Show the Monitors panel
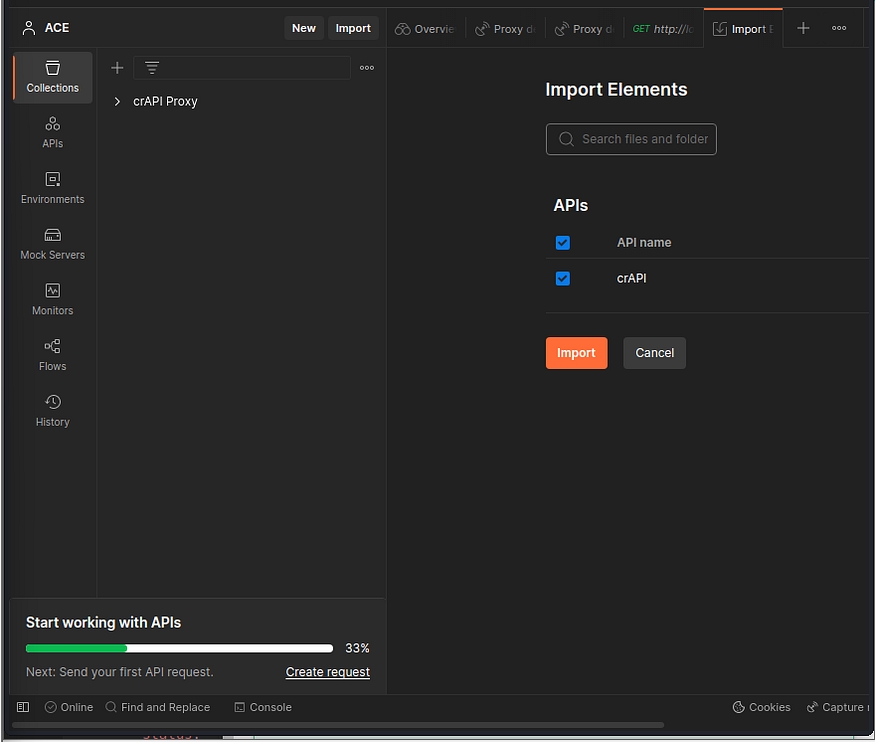 point(52,299)
